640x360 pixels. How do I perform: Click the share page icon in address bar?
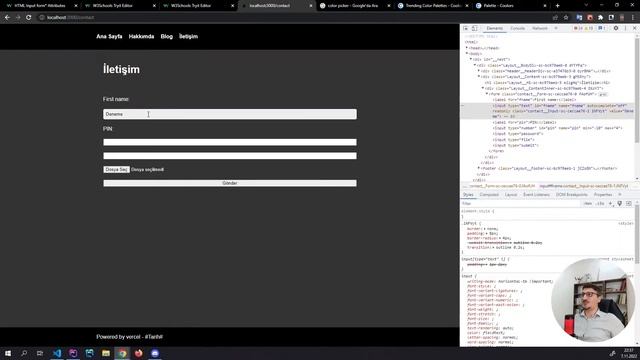pyautogui.click(x=555, y=18)
